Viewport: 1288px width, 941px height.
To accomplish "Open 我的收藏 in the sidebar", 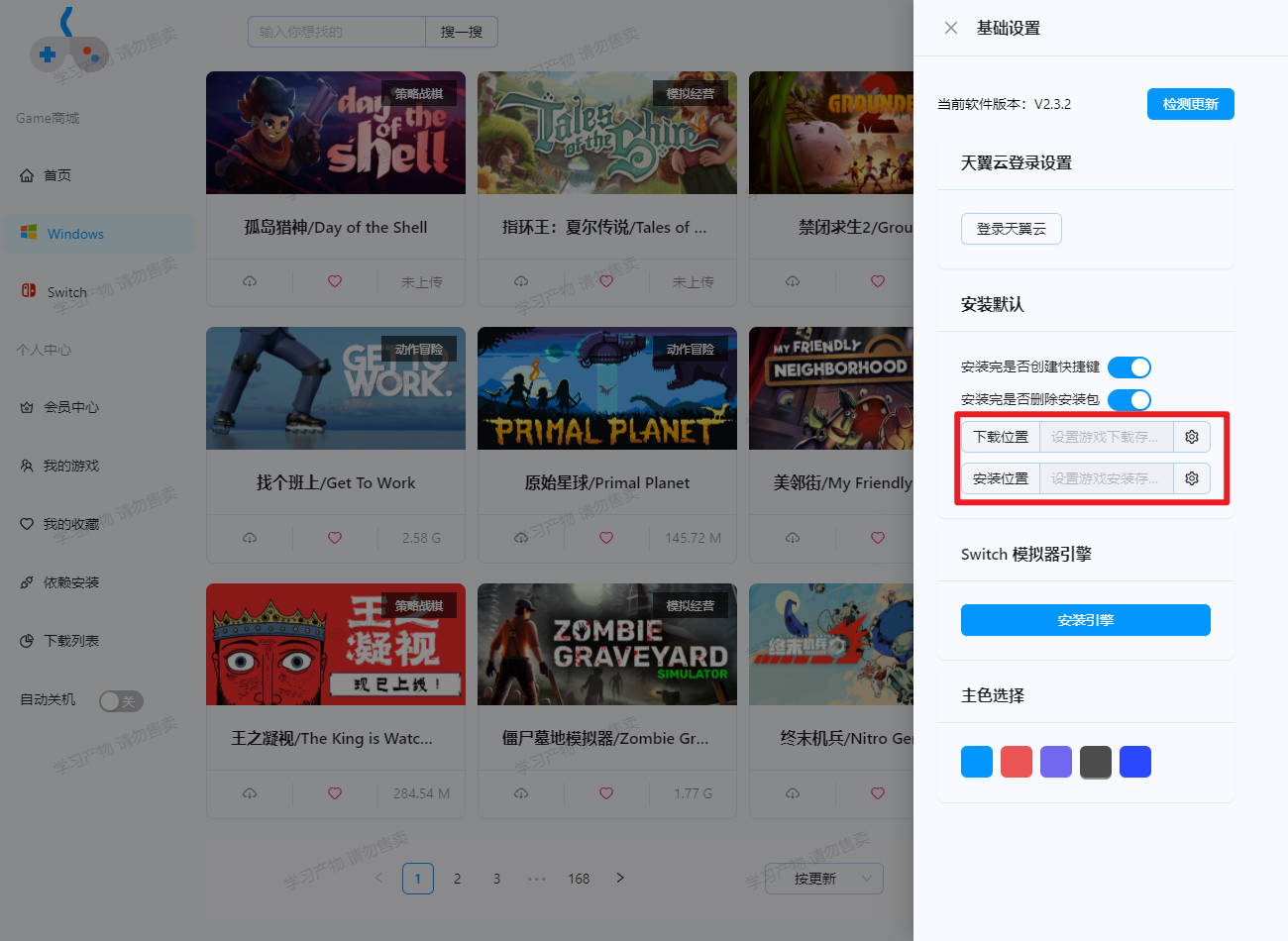I will click(99, 524).
